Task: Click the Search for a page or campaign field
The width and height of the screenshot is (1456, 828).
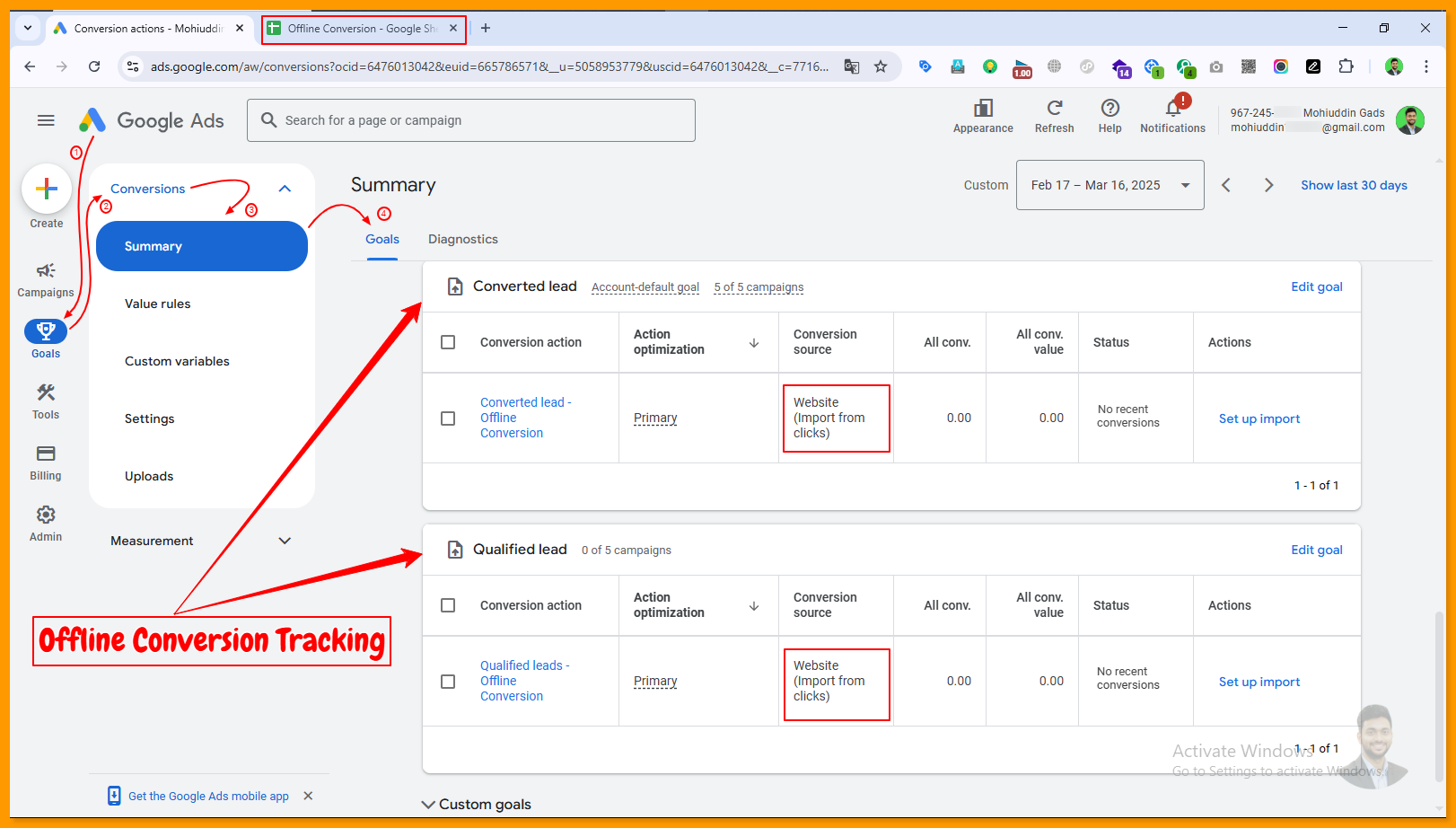Action: coord(471,120)
